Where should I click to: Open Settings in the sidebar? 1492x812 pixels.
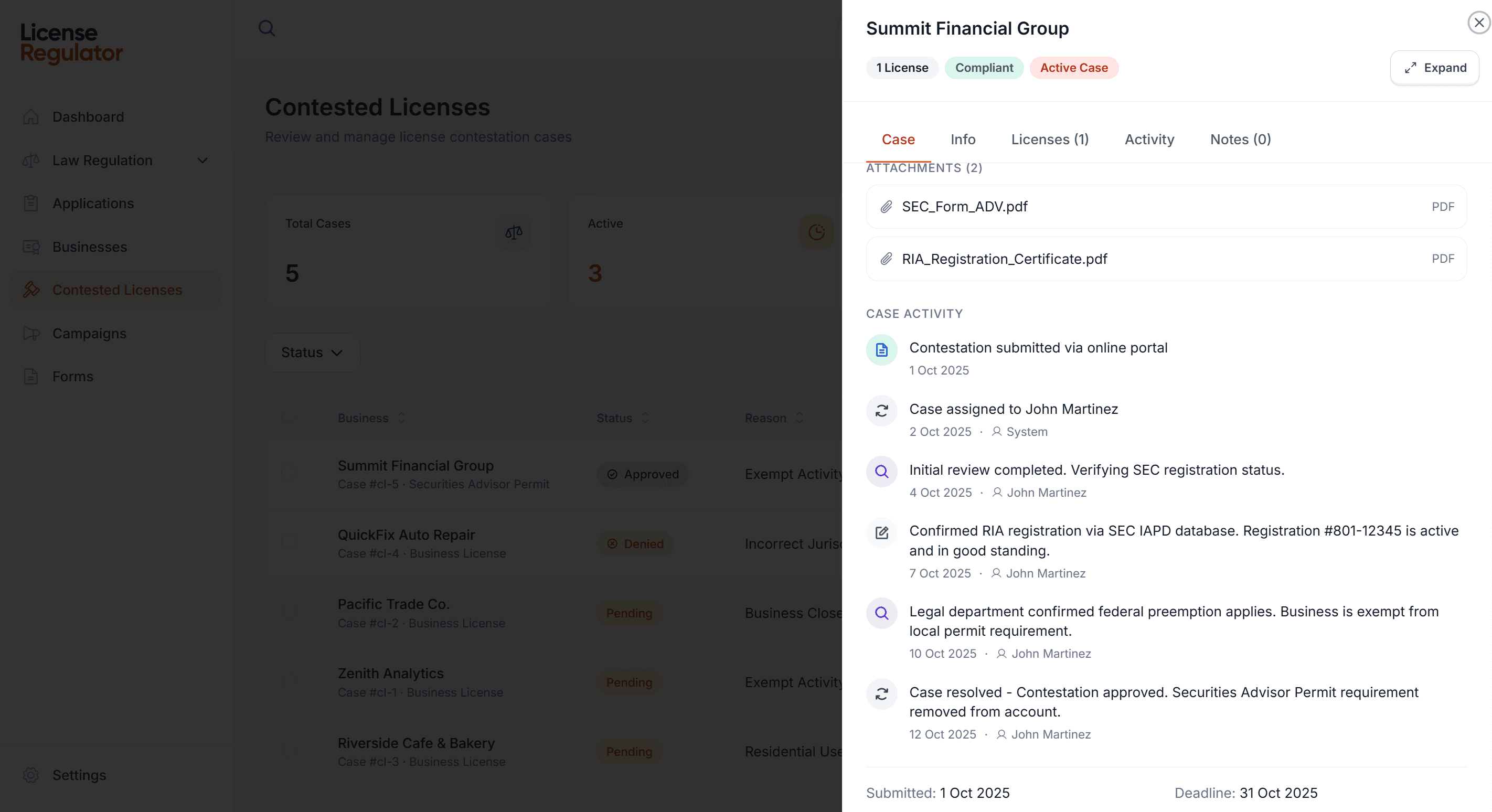coord(116,775)
